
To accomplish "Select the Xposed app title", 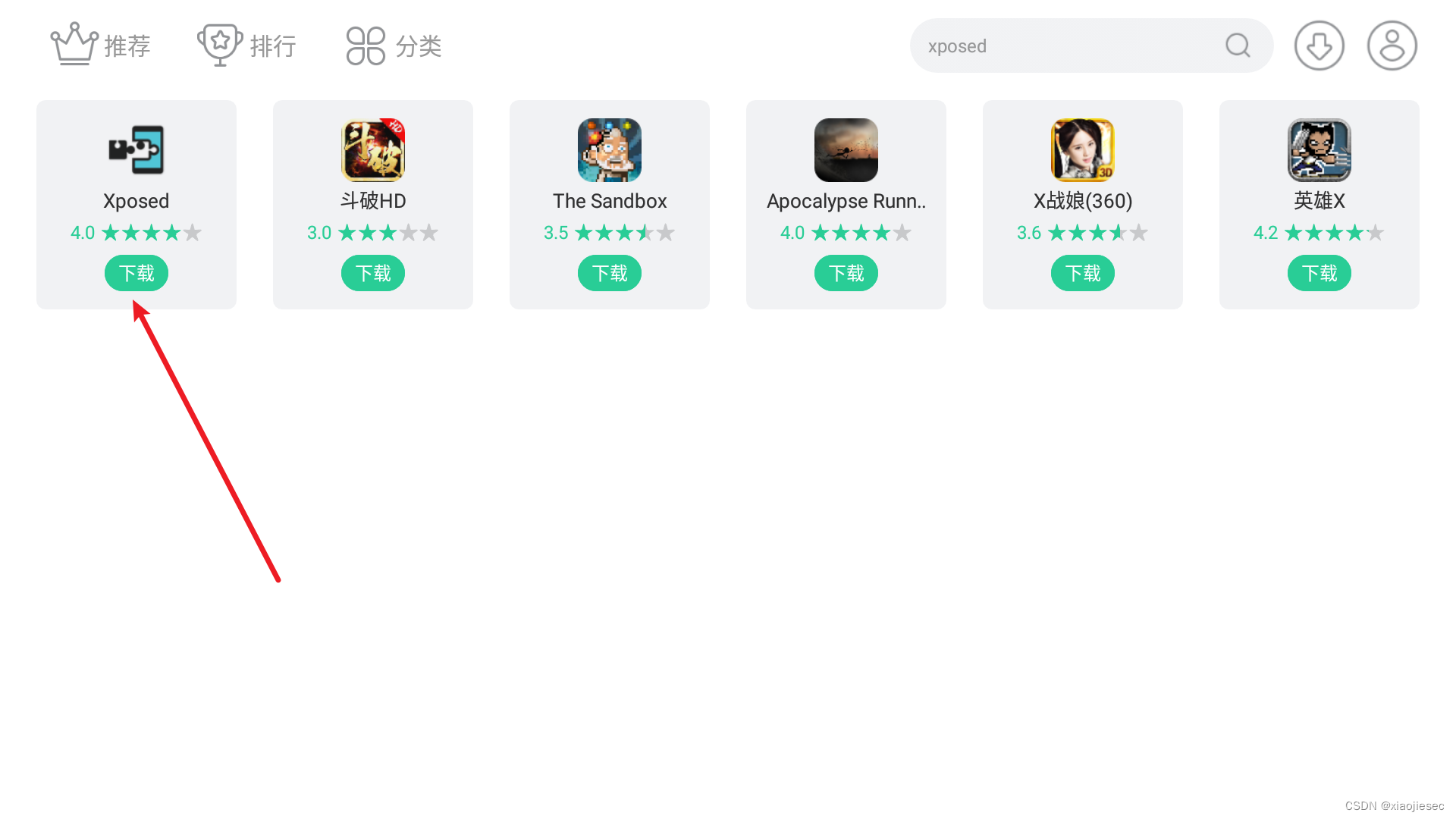I will coord(136,201).
